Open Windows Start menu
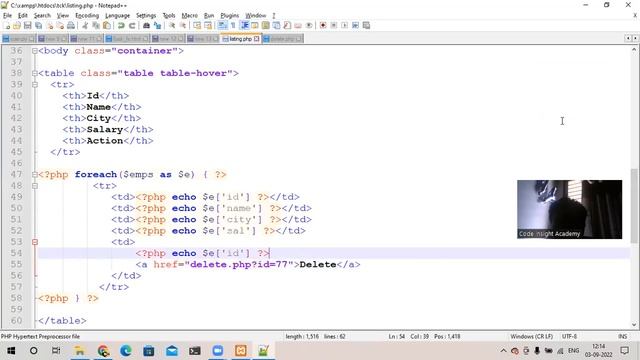This screenshot has height=360, width=640. pyautogui.click(x=11, y=351)
